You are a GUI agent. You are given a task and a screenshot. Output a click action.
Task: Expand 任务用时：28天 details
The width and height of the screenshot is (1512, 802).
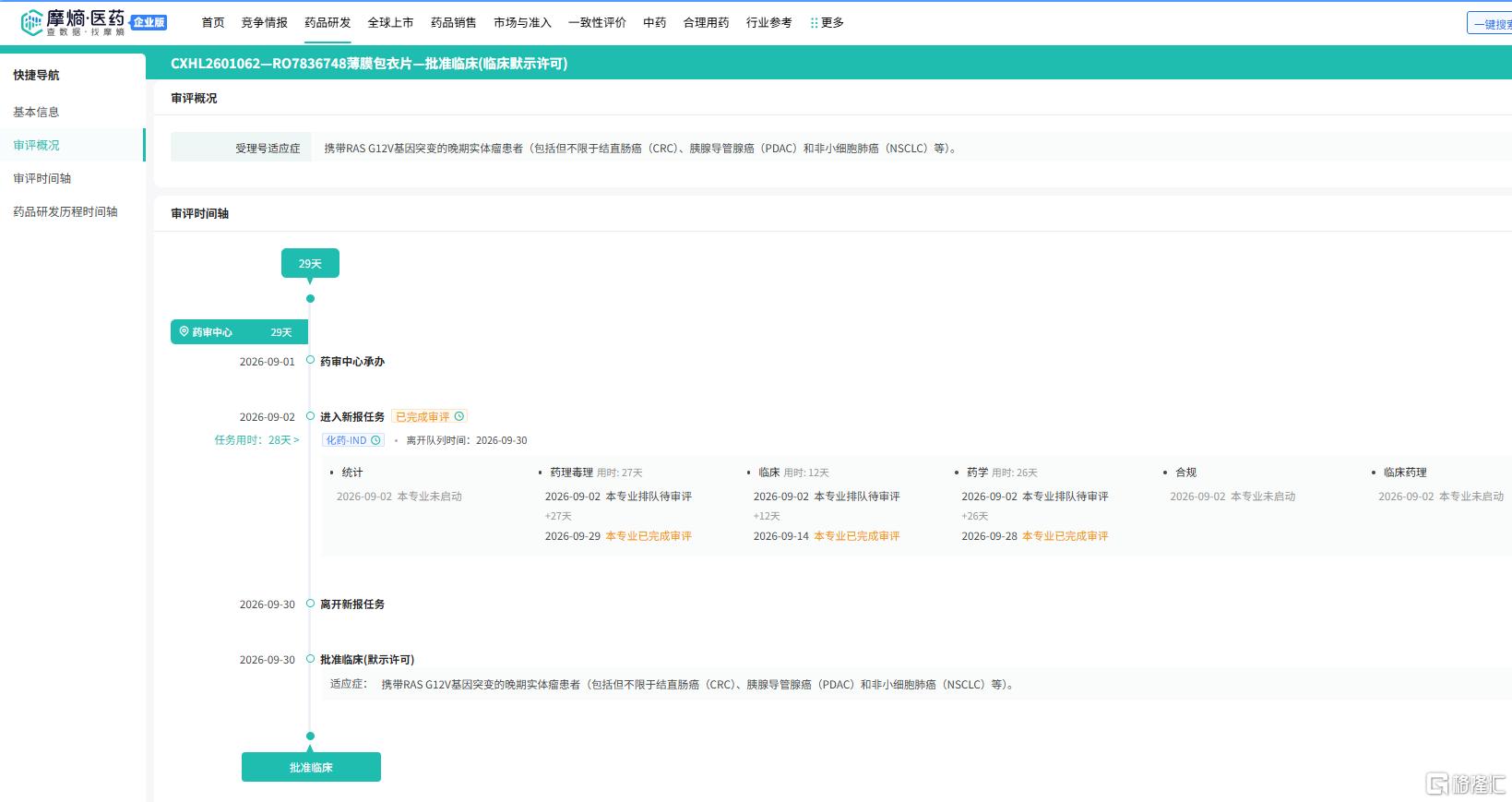click(x=256, y=440)
